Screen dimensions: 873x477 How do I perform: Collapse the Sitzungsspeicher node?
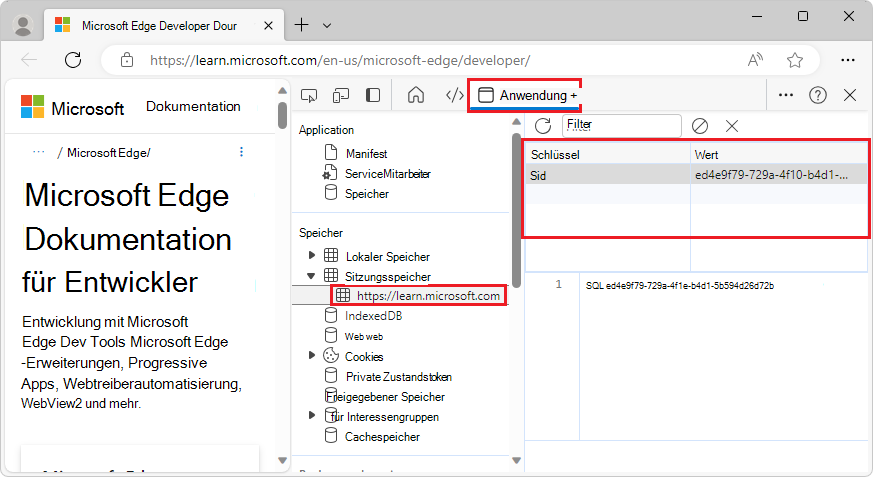point(311,276)
